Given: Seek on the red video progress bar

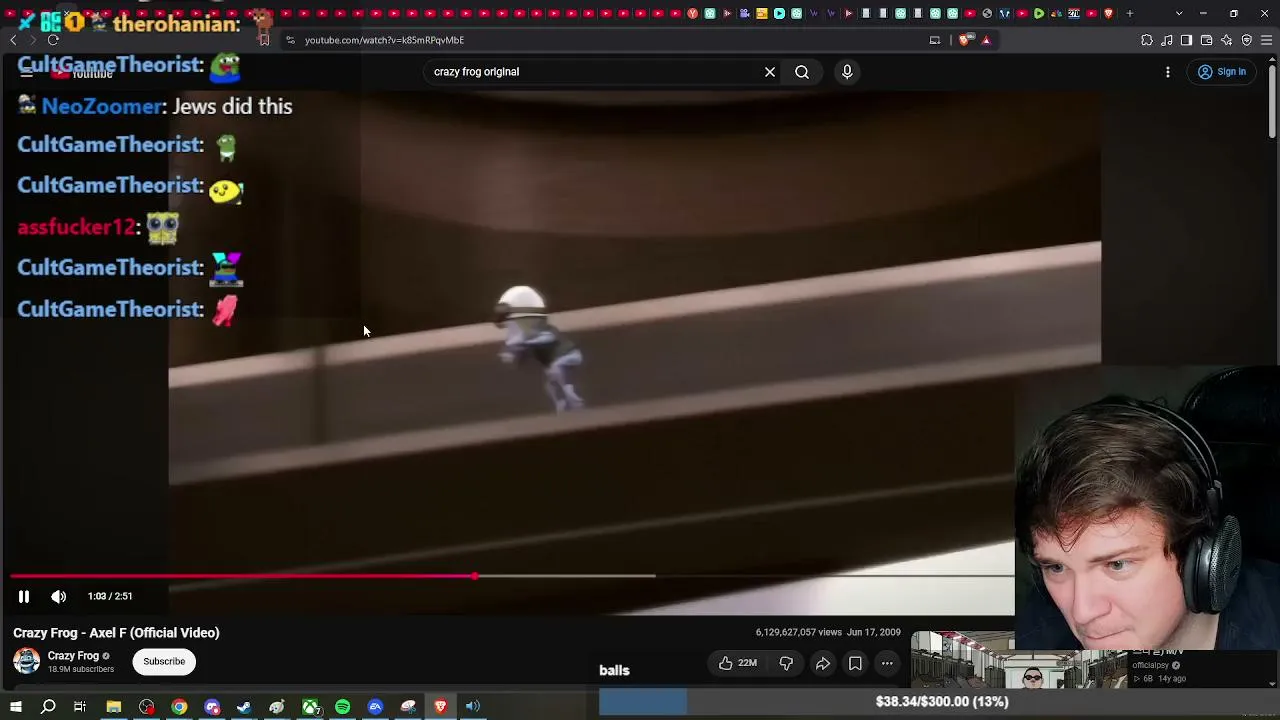Looking at the screenshot, I should pos(242,576).
